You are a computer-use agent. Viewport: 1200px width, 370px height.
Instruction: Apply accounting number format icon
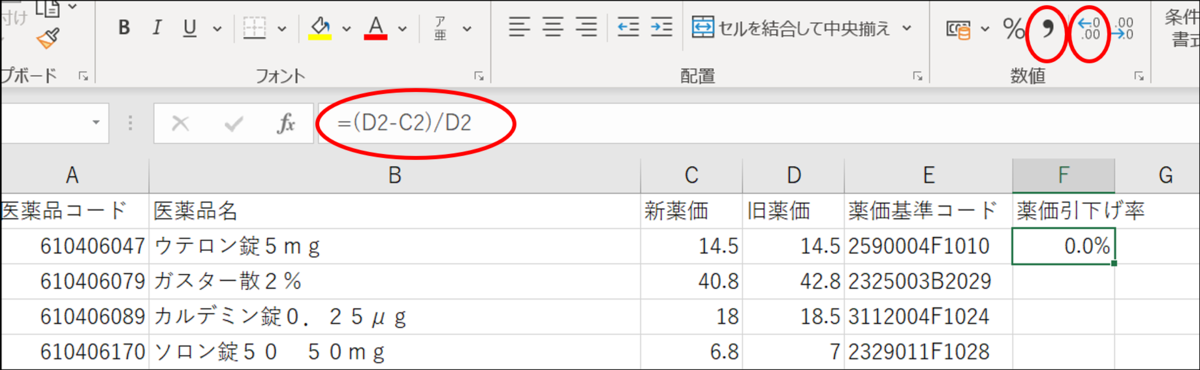[x=959, y=29]
